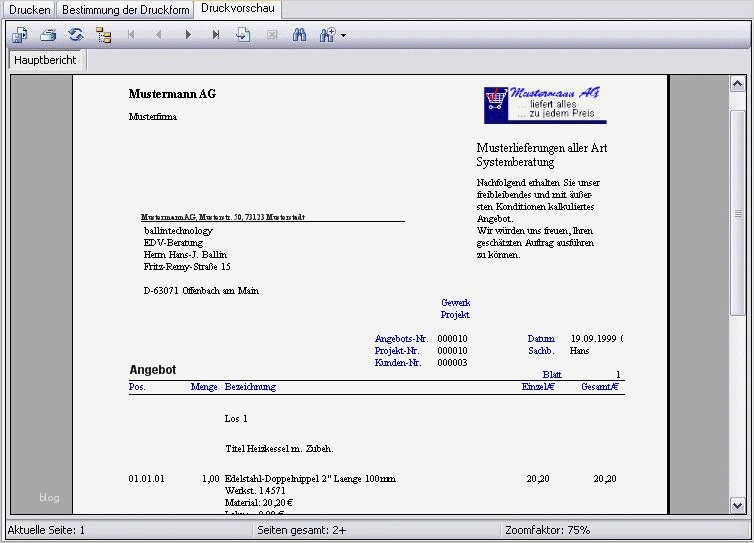
Task: Click the go-to-page icon
Action: (243, 35)
